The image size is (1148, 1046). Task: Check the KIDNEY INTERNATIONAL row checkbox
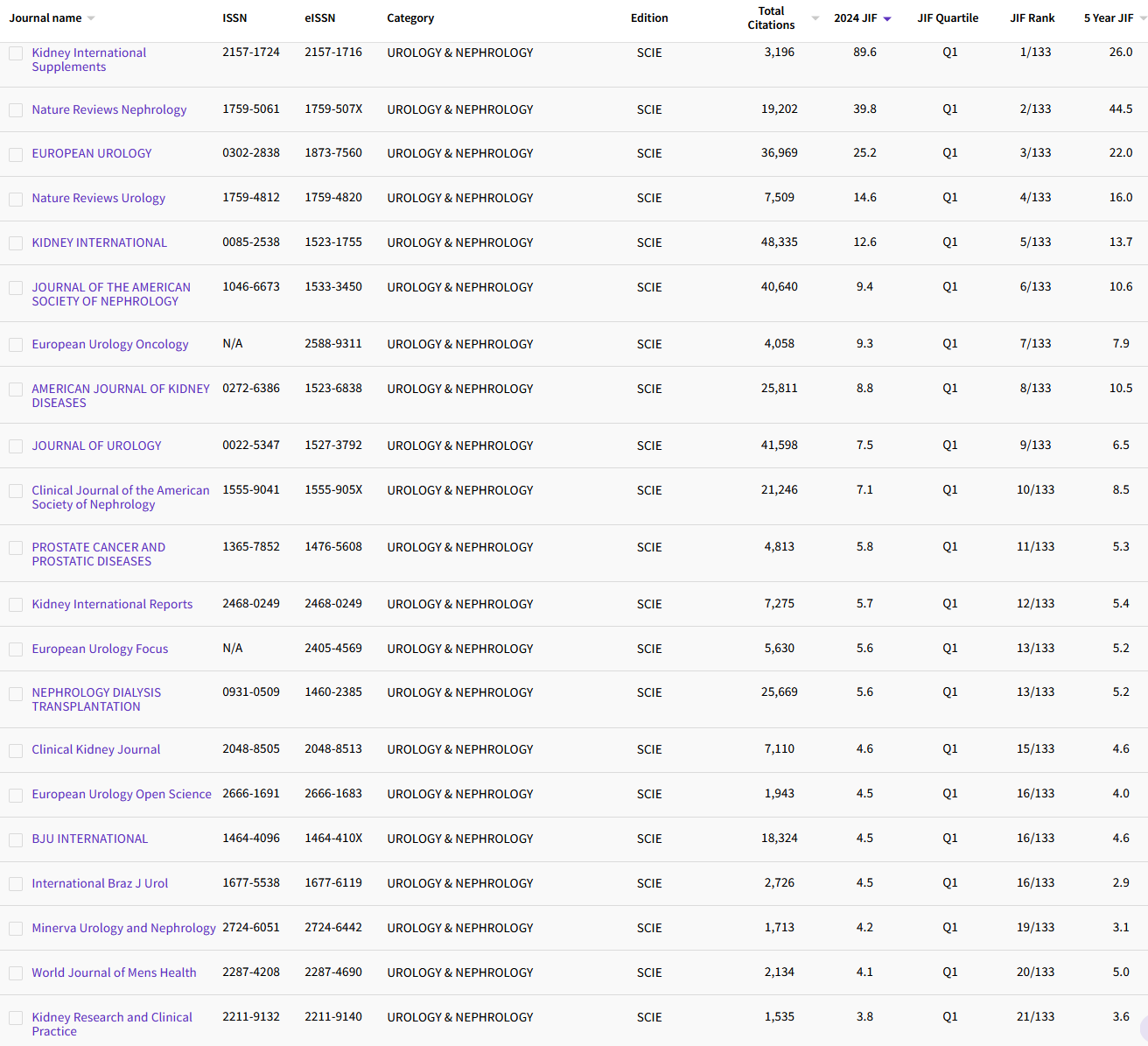point(16,242)
